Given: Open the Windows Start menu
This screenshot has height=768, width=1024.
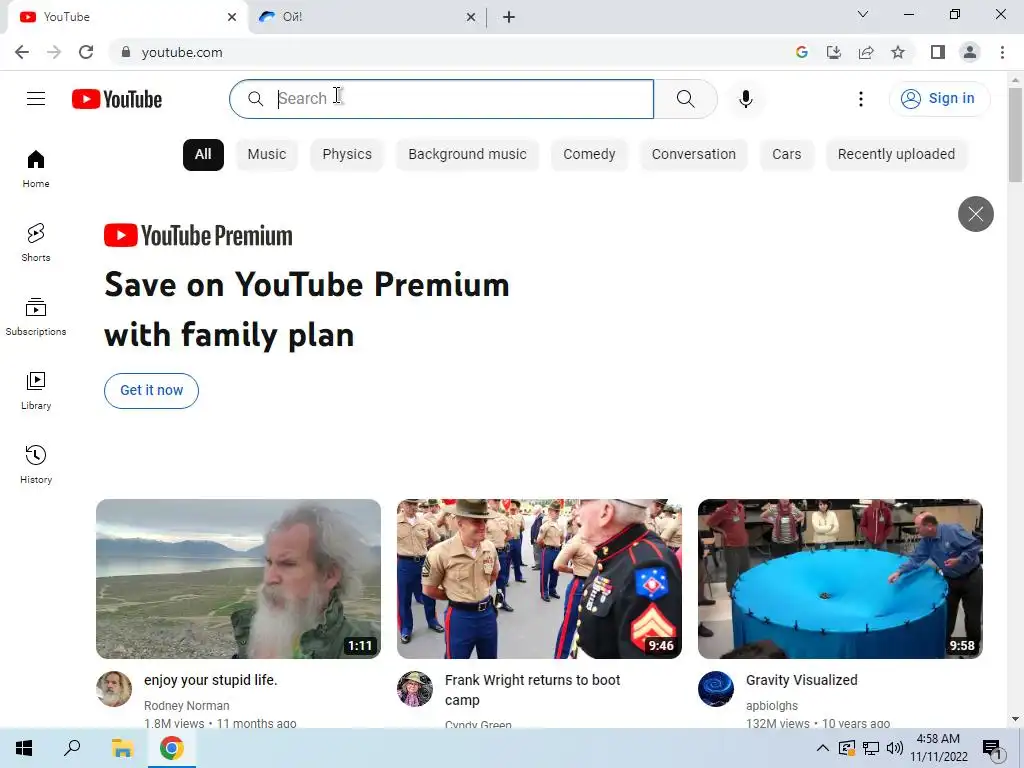Looking at the screenshot, I should click(x=24, y=748).
